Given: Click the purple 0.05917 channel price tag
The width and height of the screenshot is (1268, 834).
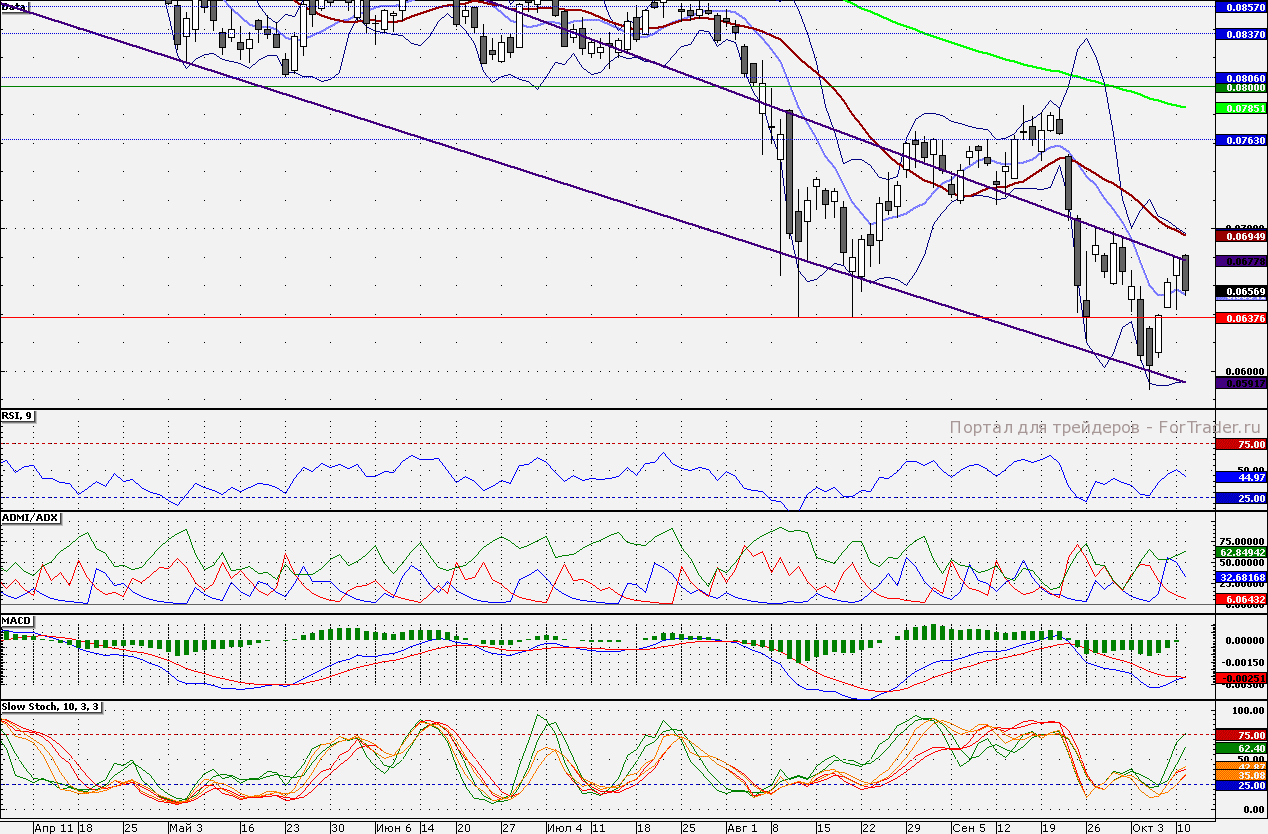Looking at the screenshot, I should click(1240, 382).
